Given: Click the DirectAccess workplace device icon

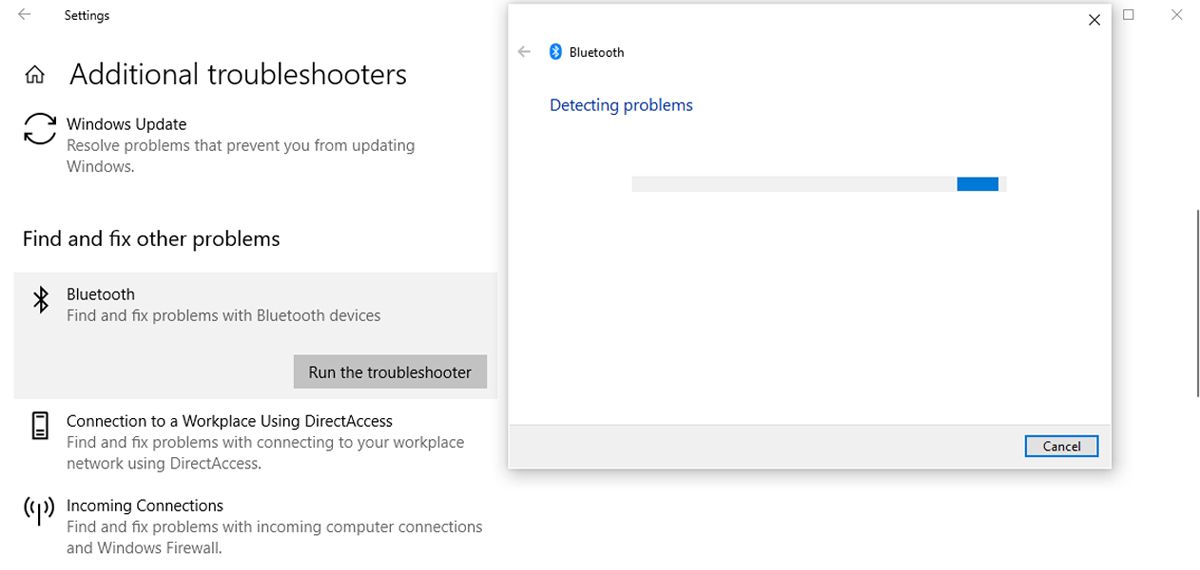Looking at the screenshot, I should [40, 426].
